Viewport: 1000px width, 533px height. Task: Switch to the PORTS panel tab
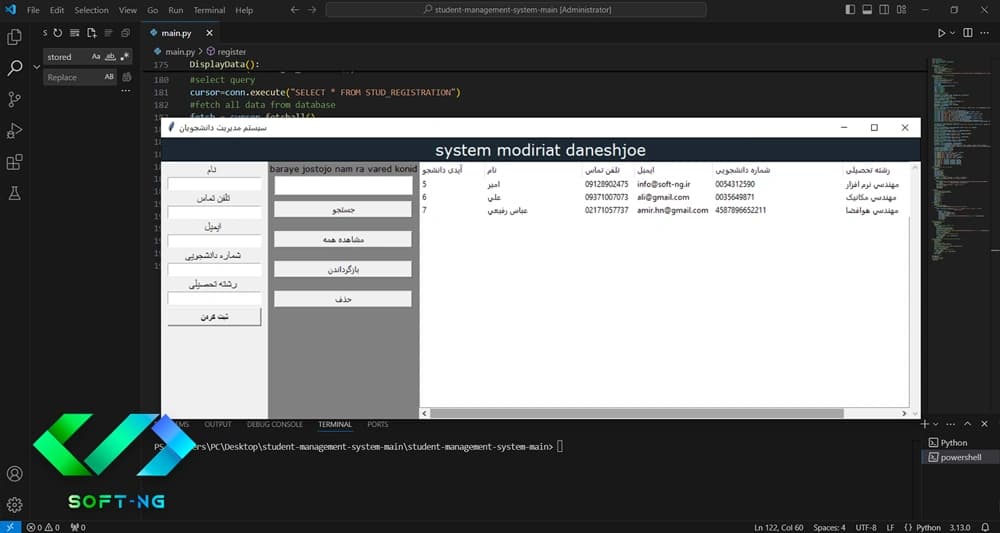click(x=378, y=425)
